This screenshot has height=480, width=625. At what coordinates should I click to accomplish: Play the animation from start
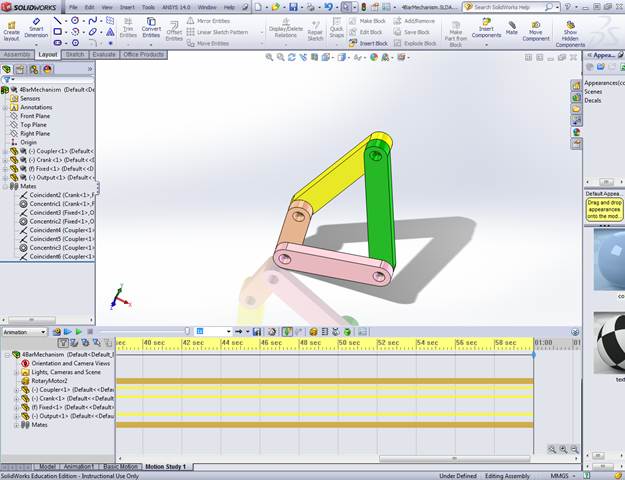67,332
